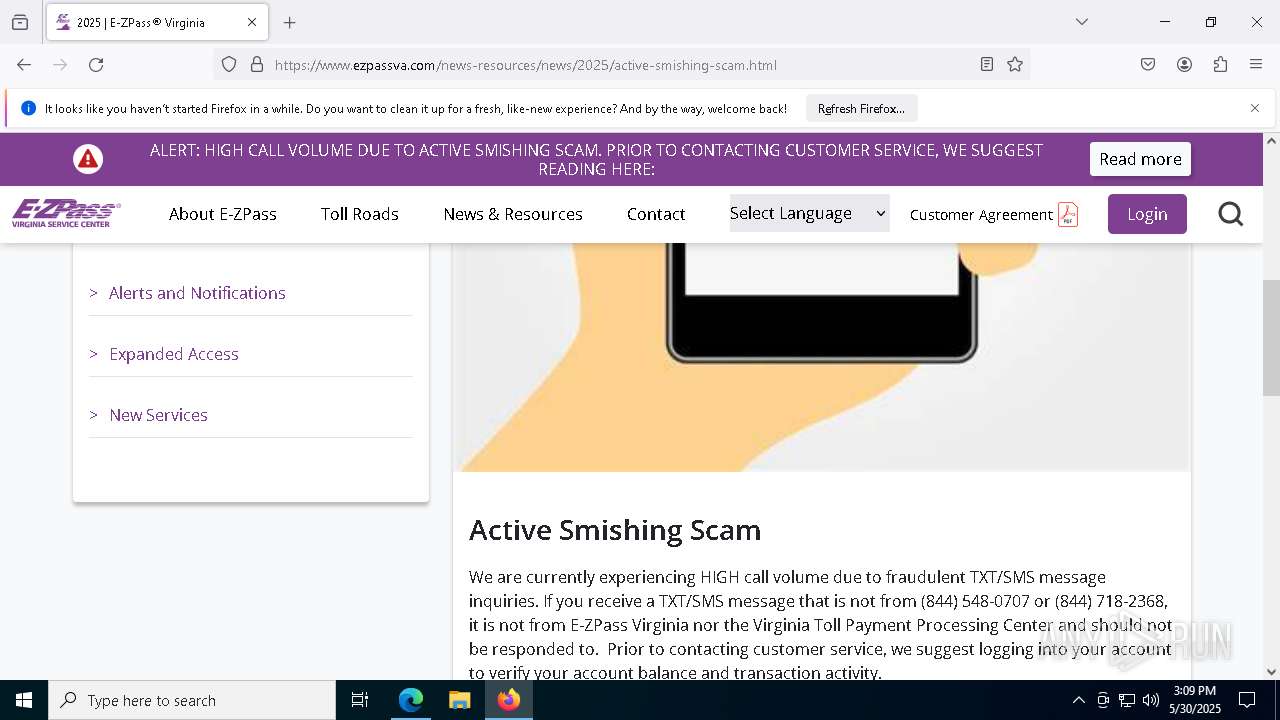This screenshot has height=720, width=1280.
Task: Open New Services sidebar link
Action: [158, 415]
